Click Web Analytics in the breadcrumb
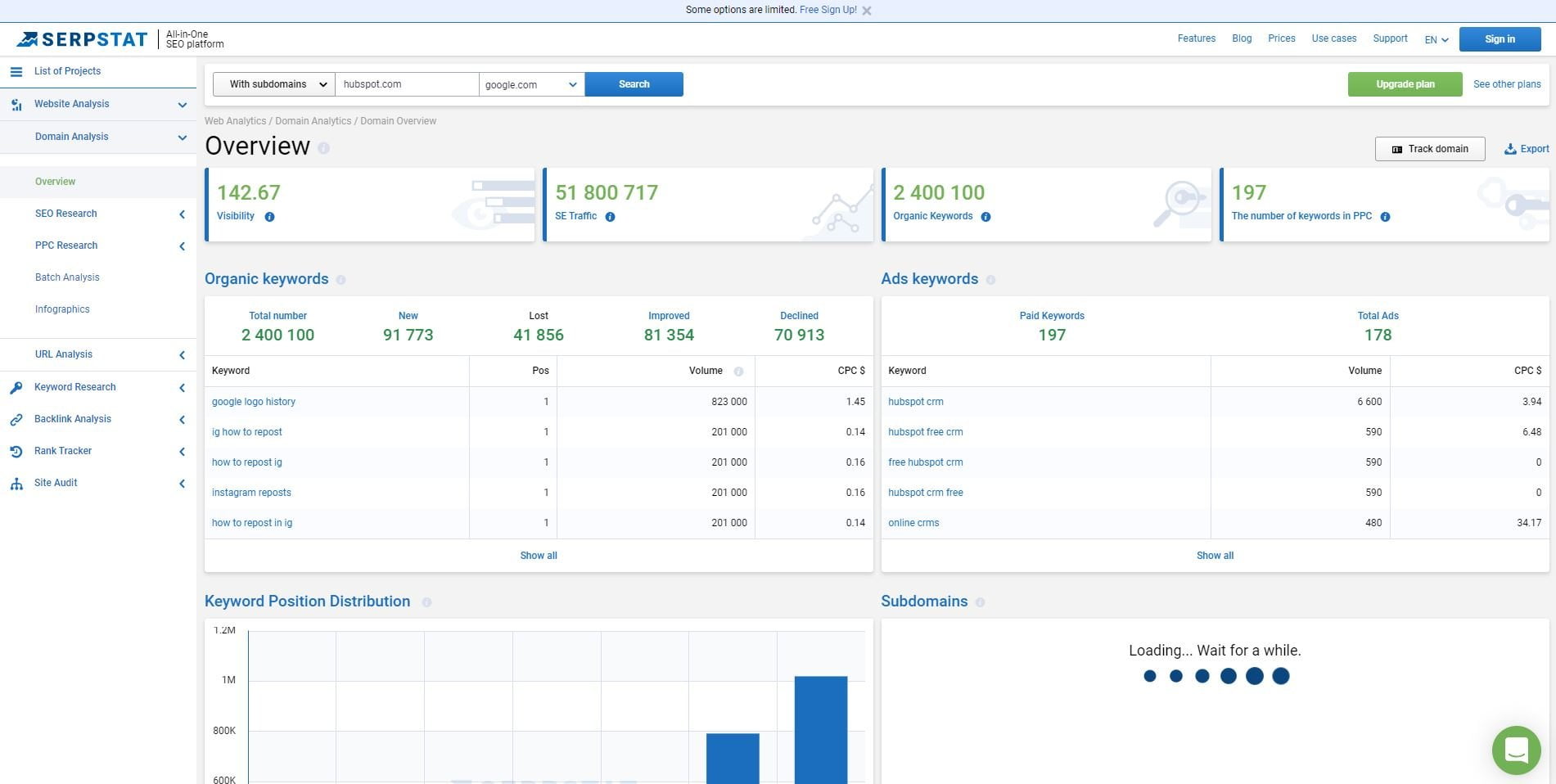The height and width of the screenshot is (784, 1556). coord(235,121)
